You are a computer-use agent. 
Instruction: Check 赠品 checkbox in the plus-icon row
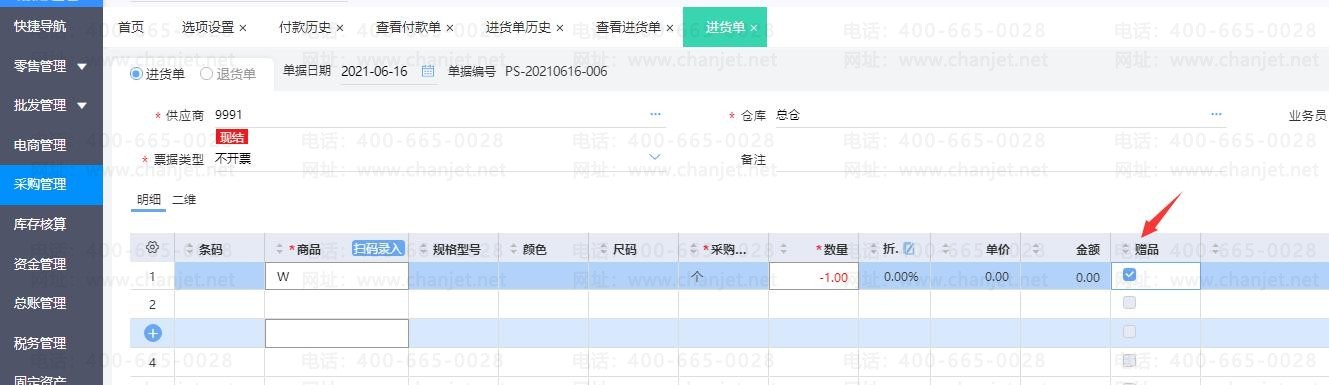1129,331
